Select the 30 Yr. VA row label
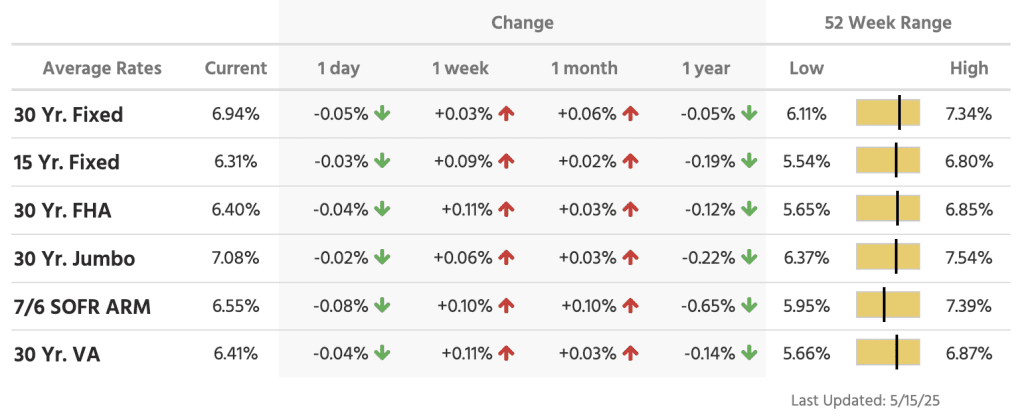The width and height of the screenshot is (1024, 419). click(x=58, y=354)
